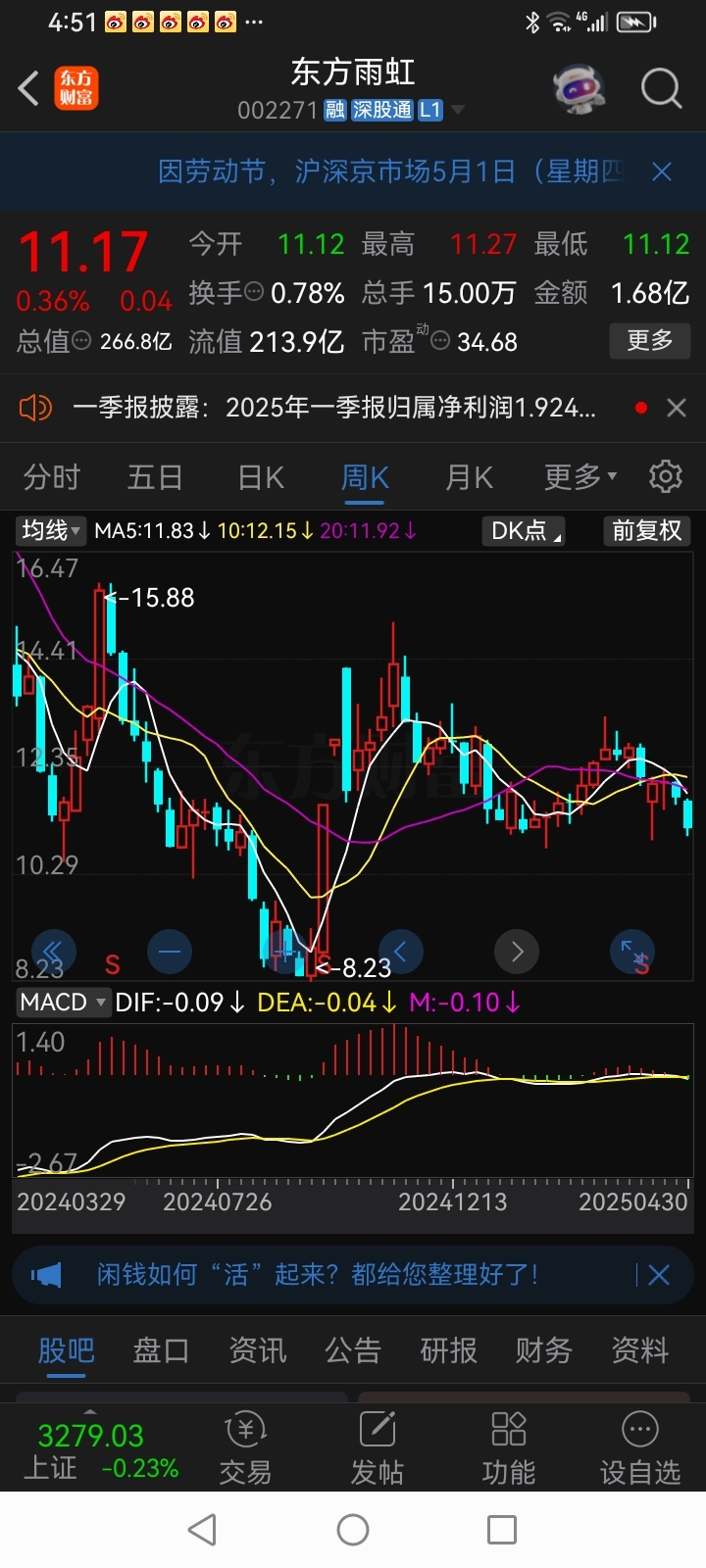Open 交易 trading icon
Viewport: 706px width, 1568px height.
coord(245,1448)
